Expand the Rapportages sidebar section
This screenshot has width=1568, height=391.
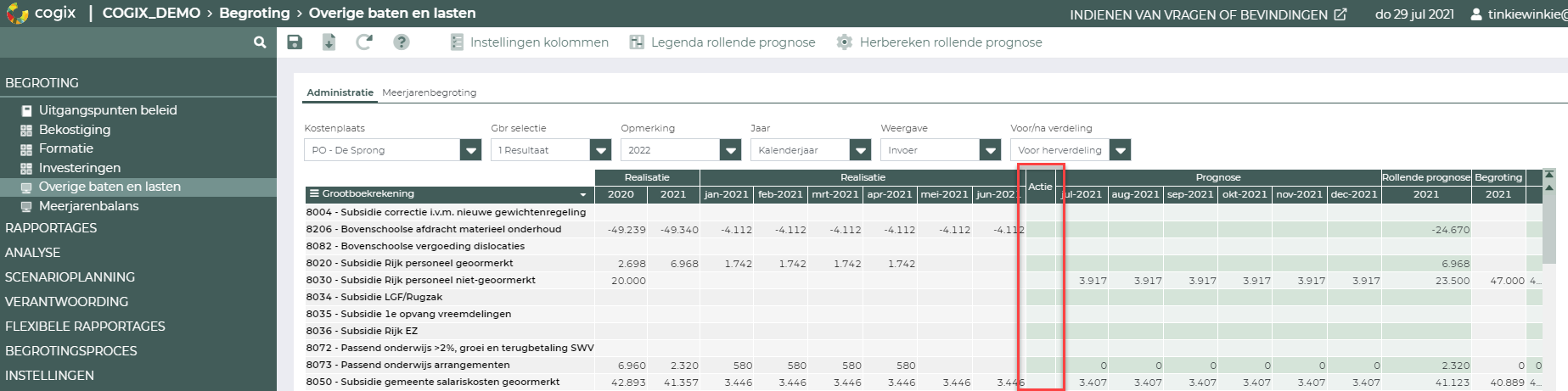[x=51, y=228]
